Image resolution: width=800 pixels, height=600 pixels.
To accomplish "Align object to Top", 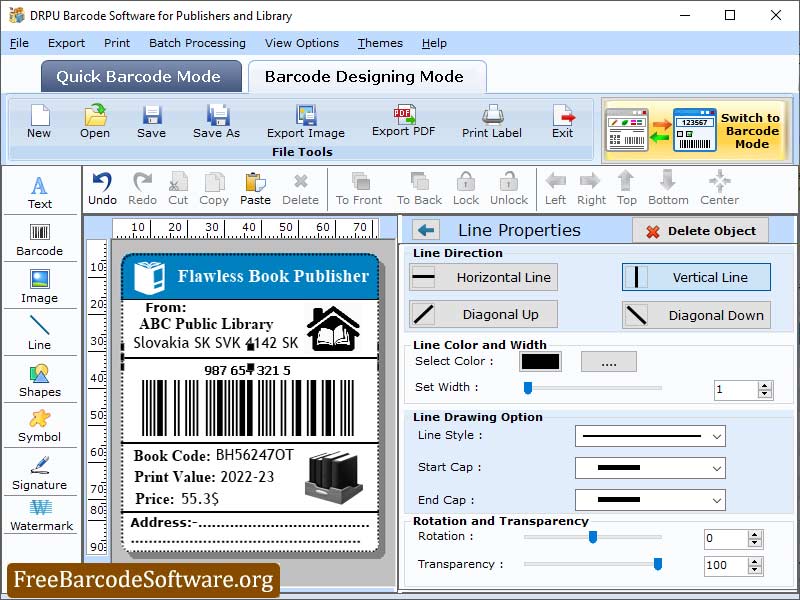I will 627,189.
